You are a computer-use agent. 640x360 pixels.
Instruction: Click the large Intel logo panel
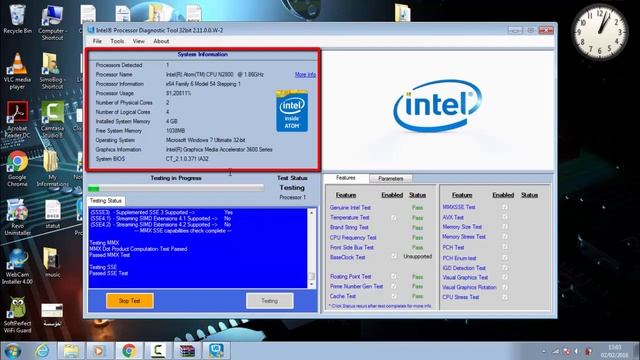click(x=438, y=110)
